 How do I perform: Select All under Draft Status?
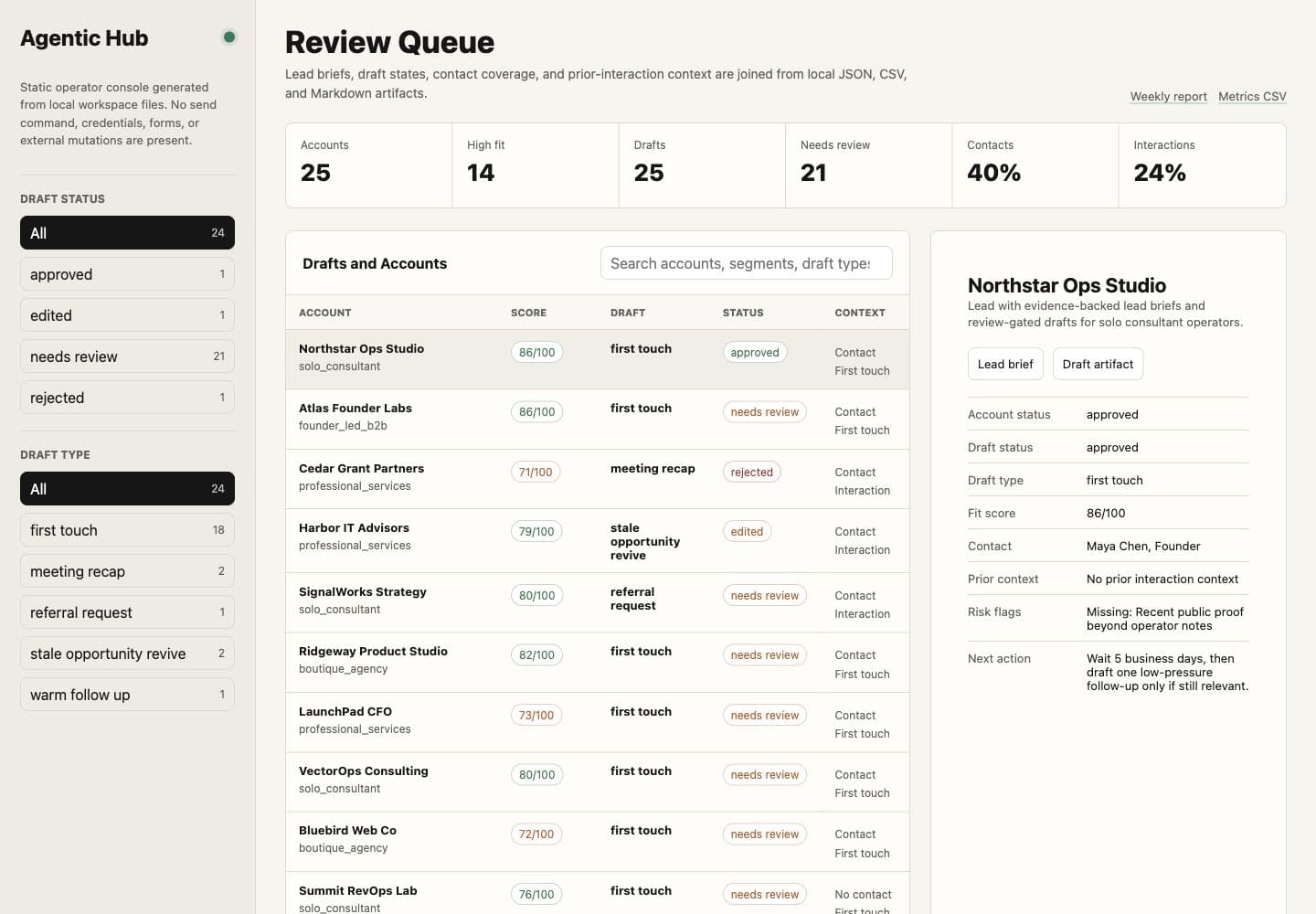(127, 233)
